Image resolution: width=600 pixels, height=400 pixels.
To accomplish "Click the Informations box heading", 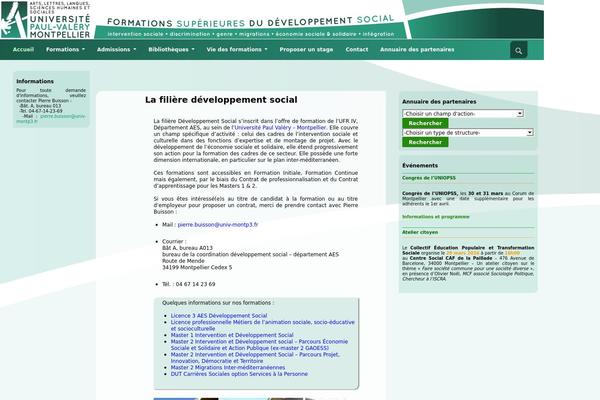I will tap(35, 81).
